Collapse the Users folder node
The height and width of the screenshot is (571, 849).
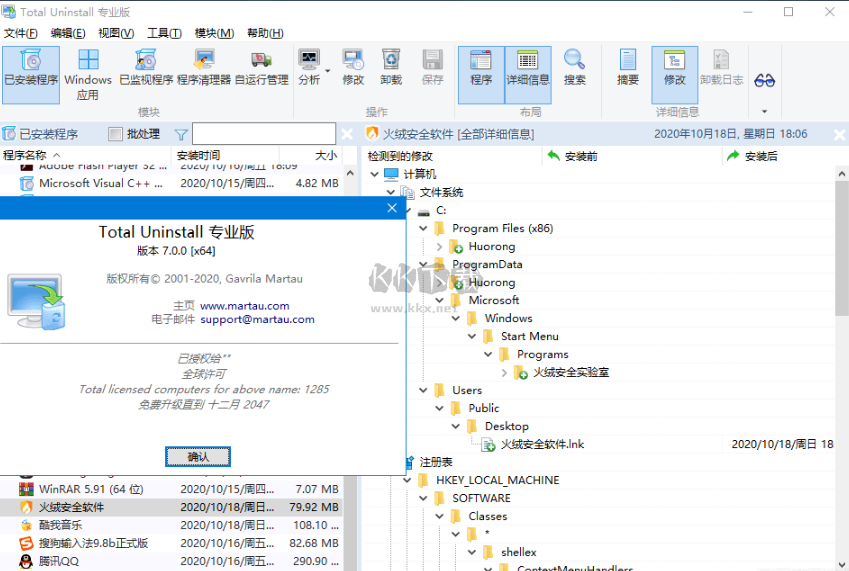click(x=423, y=390)
